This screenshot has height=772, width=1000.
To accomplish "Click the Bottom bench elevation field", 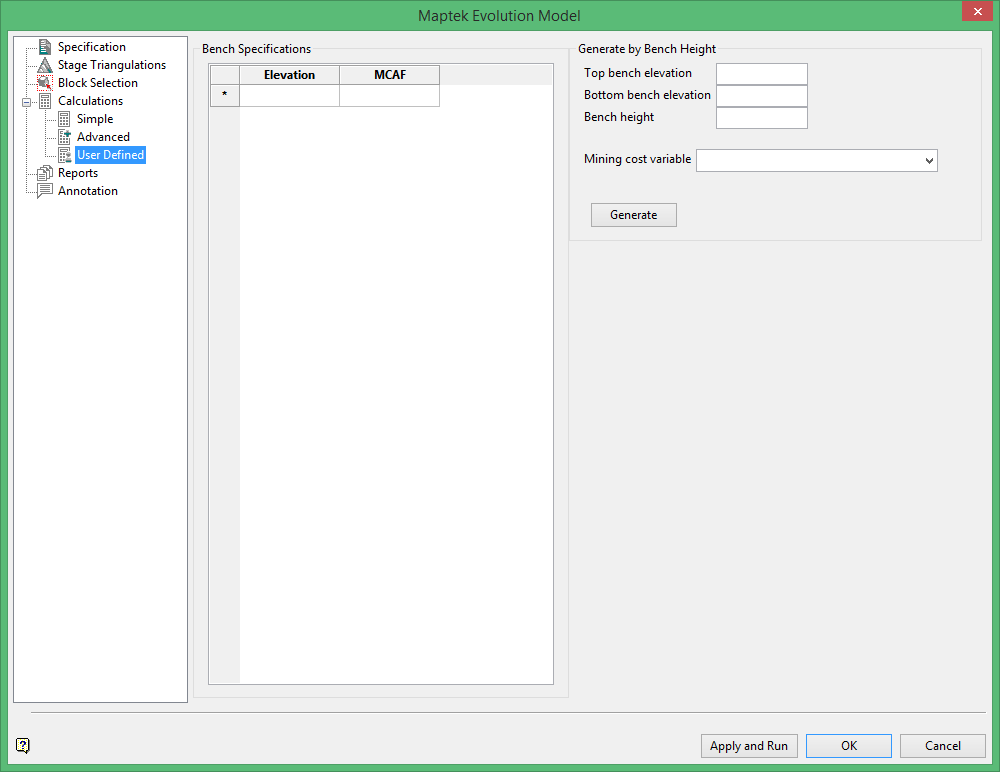I will [761, 96].
